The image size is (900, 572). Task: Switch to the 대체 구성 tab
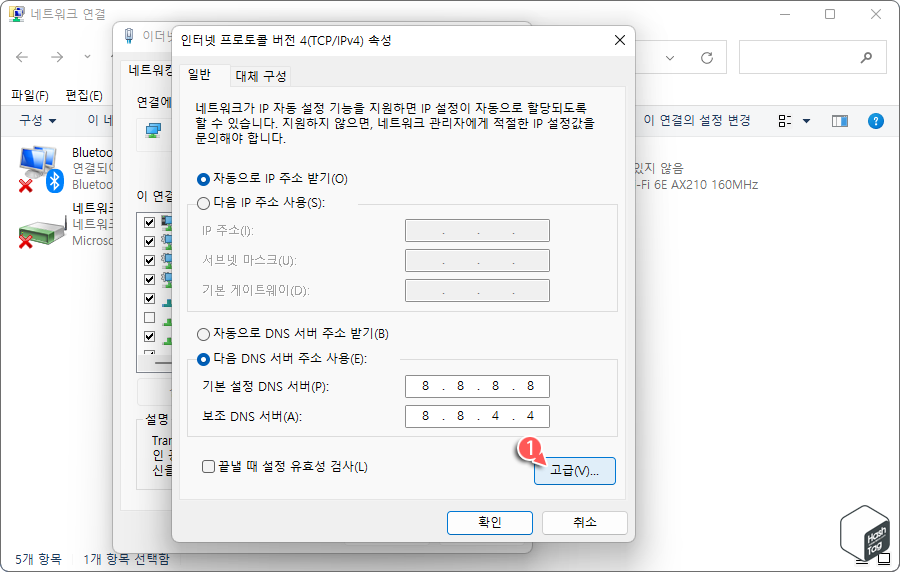coord(261,76)
